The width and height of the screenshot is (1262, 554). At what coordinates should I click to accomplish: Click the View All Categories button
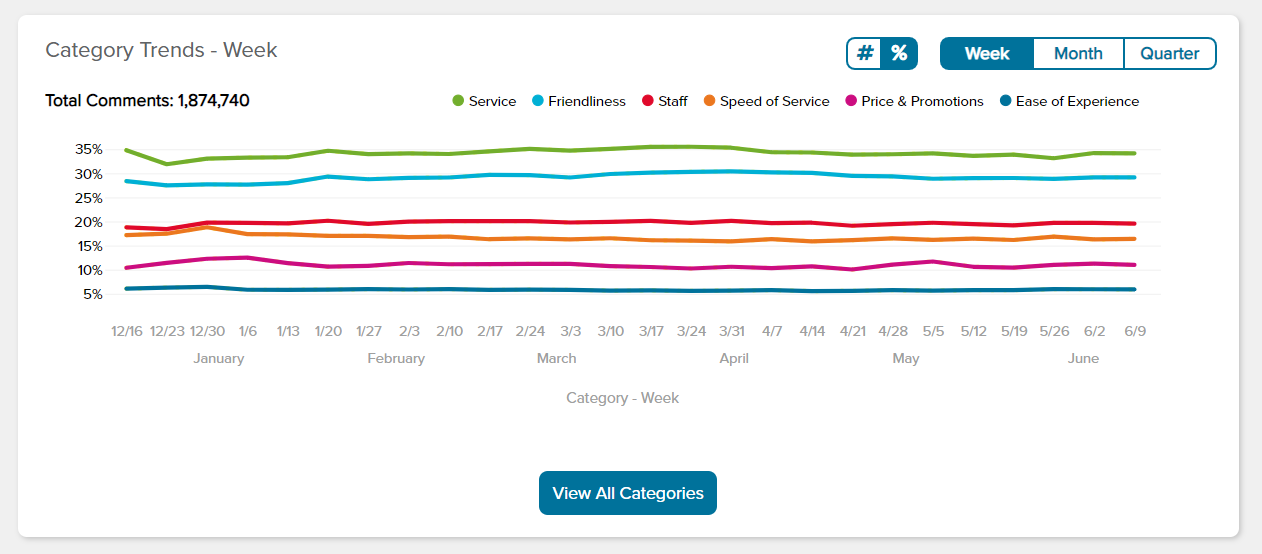pos(628,493)
